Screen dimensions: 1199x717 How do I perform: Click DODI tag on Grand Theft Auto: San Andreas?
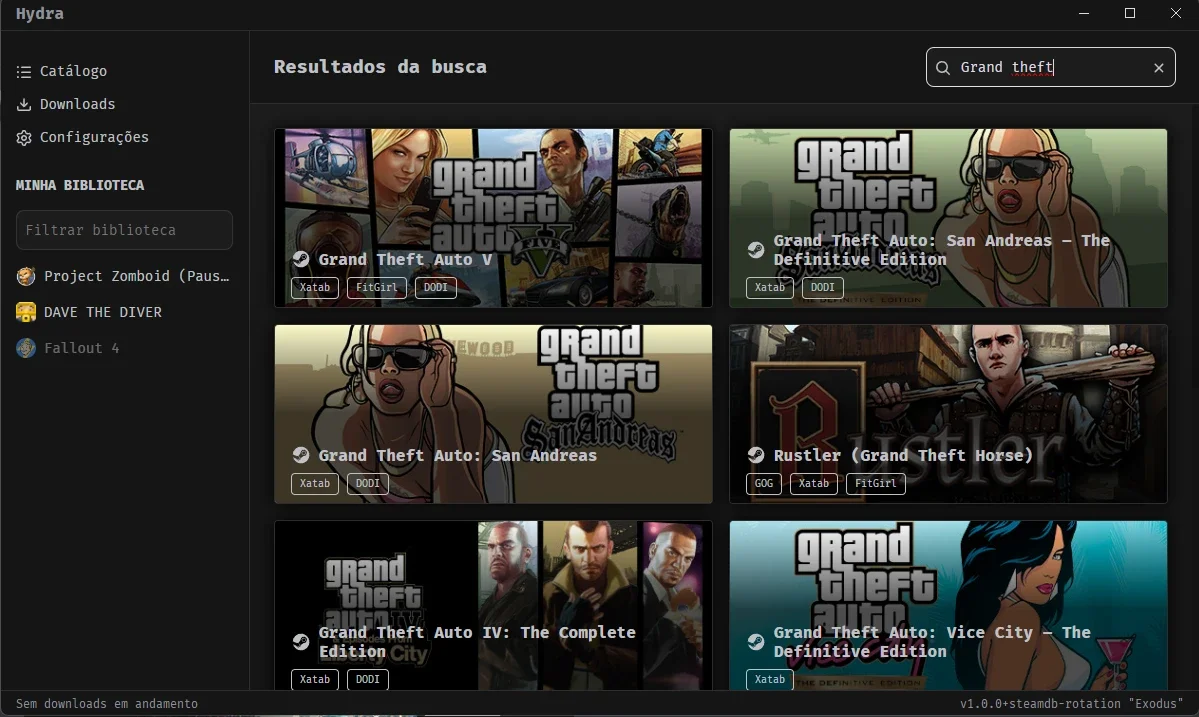point(368,483)
